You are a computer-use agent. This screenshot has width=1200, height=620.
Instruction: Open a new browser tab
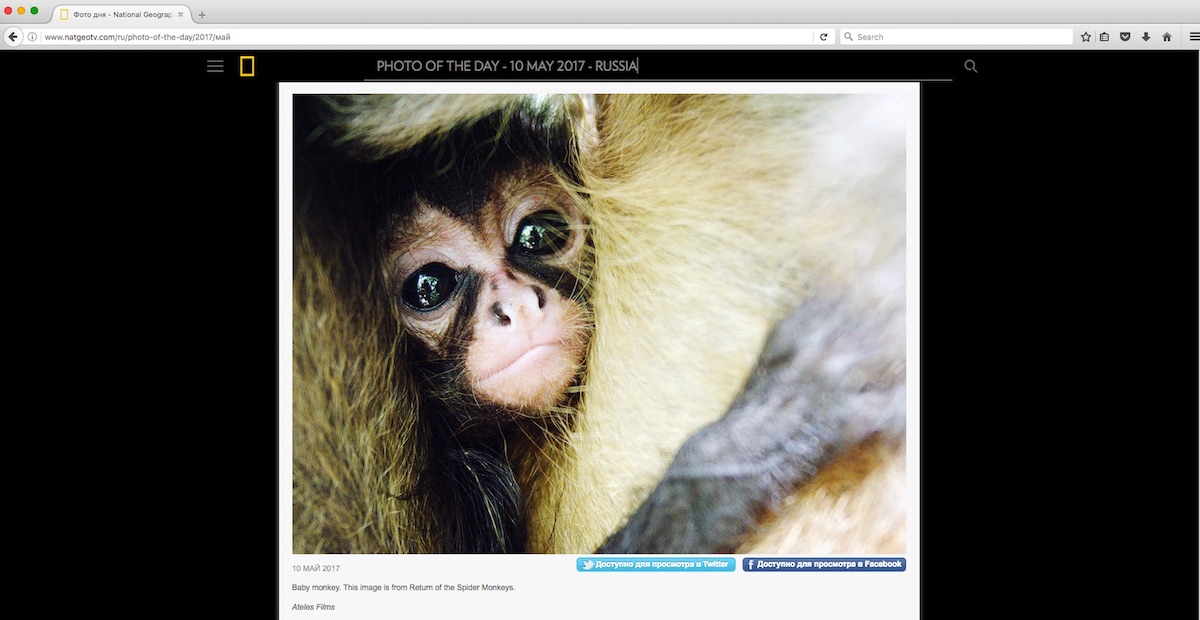click(x=202, y=15)
